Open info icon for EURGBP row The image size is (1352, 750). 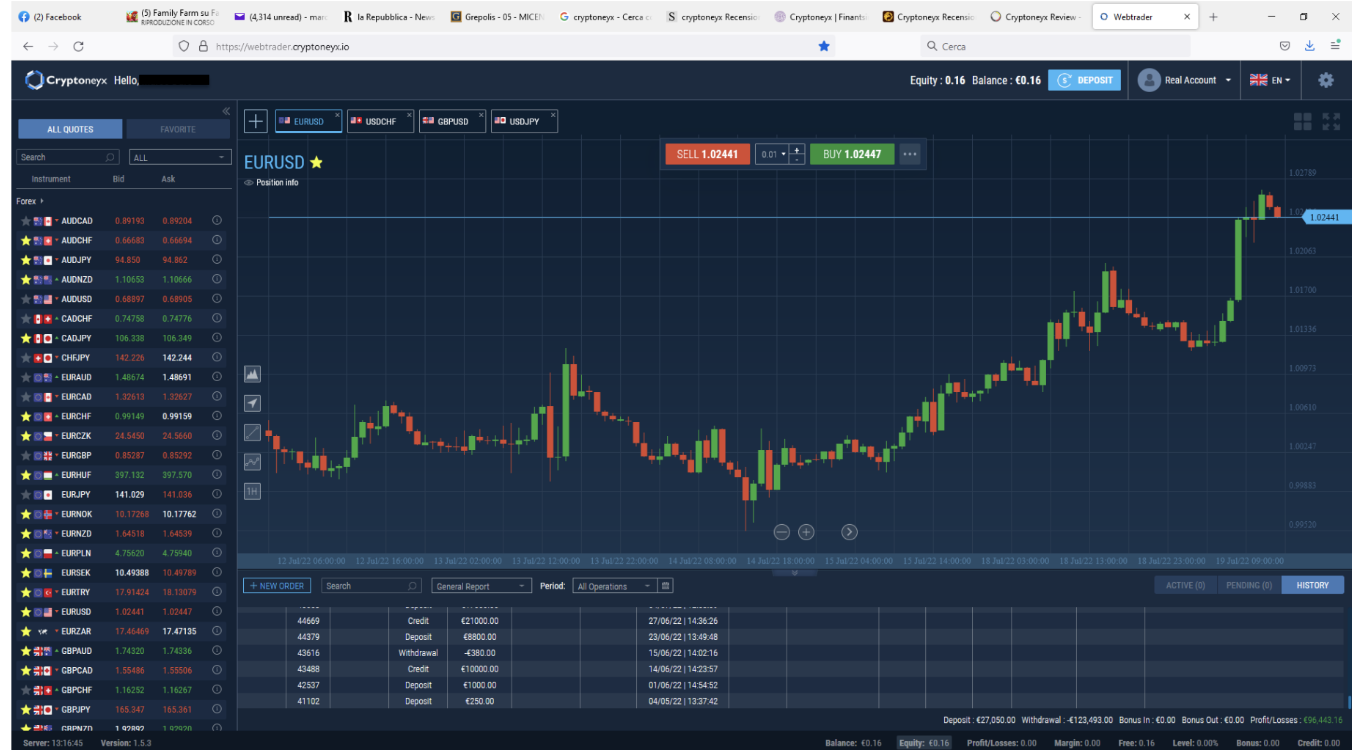point(217,455)
